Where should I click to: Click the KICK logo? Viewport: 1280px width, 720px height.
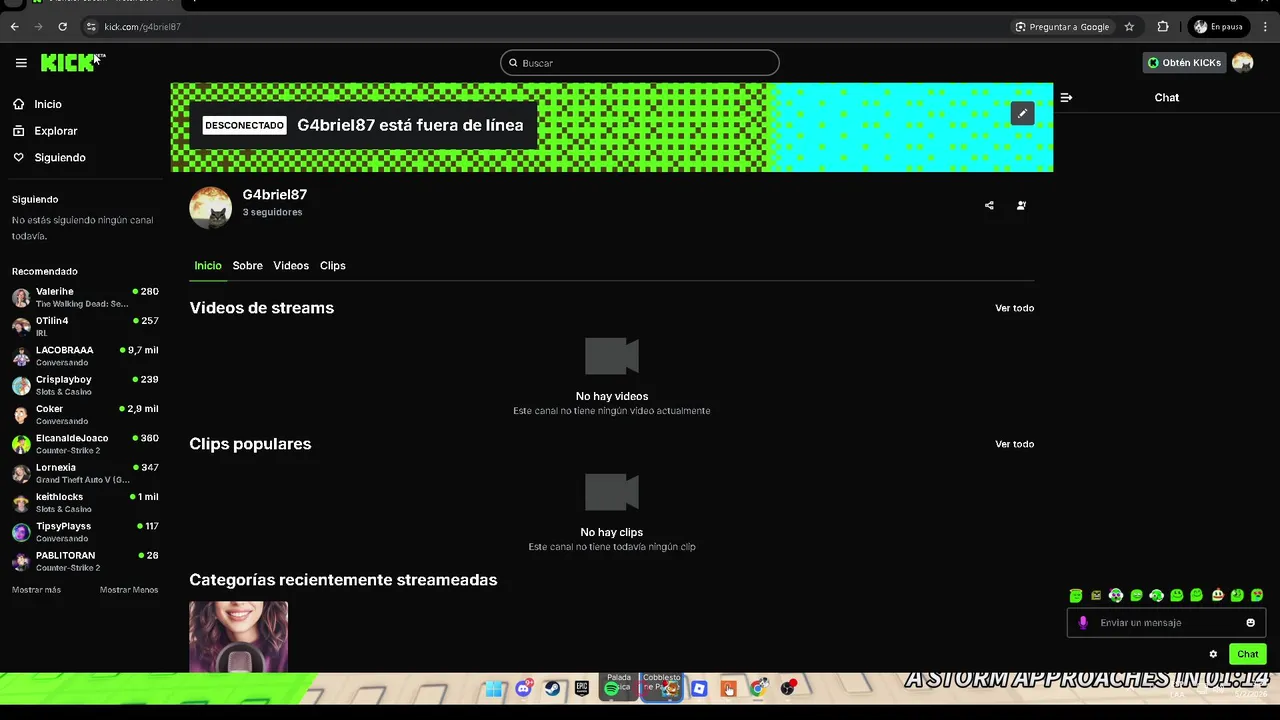point(68,63)
